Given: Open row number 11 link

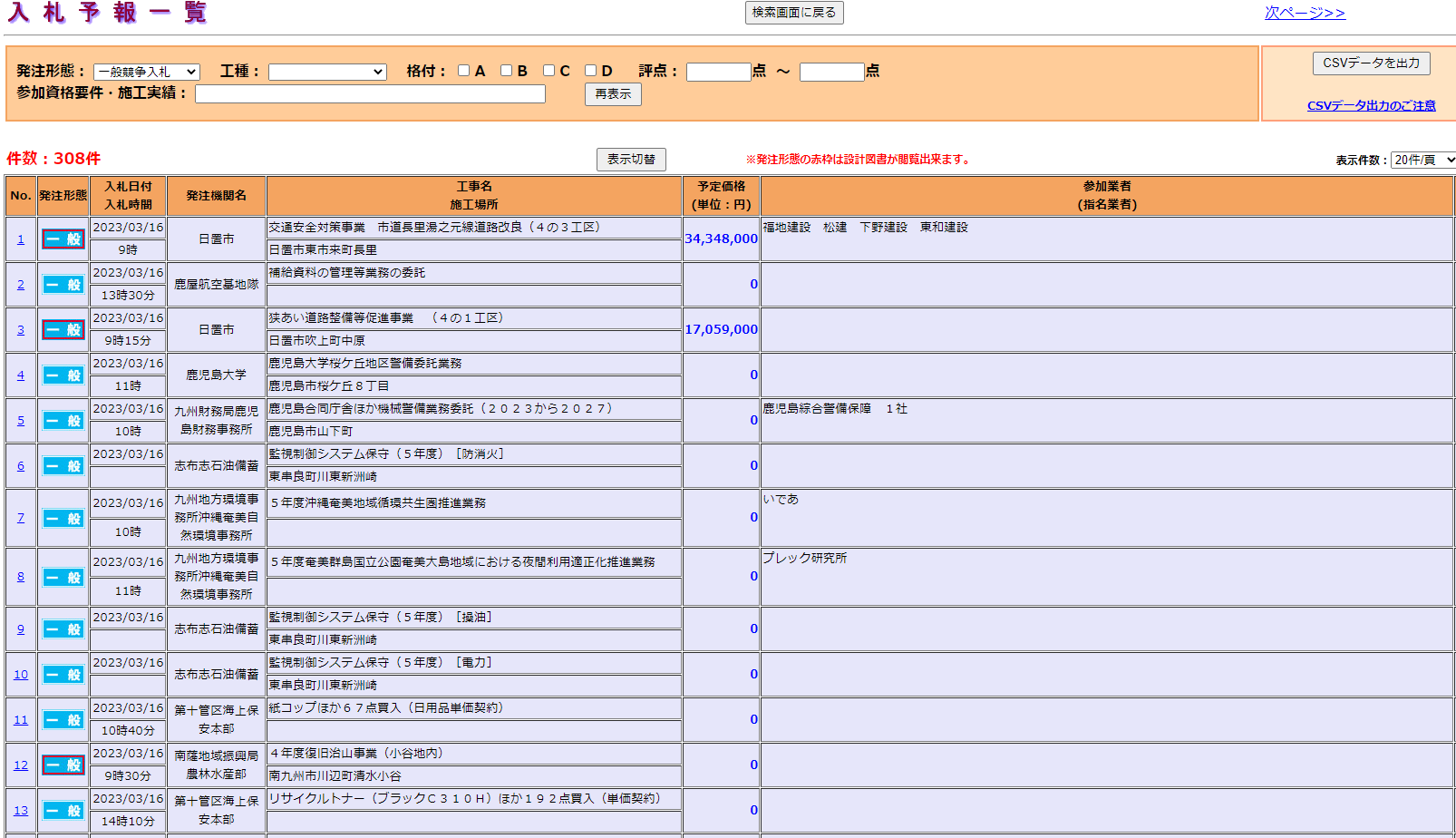Looking at the screenshot, I should (x=21, y=720).
